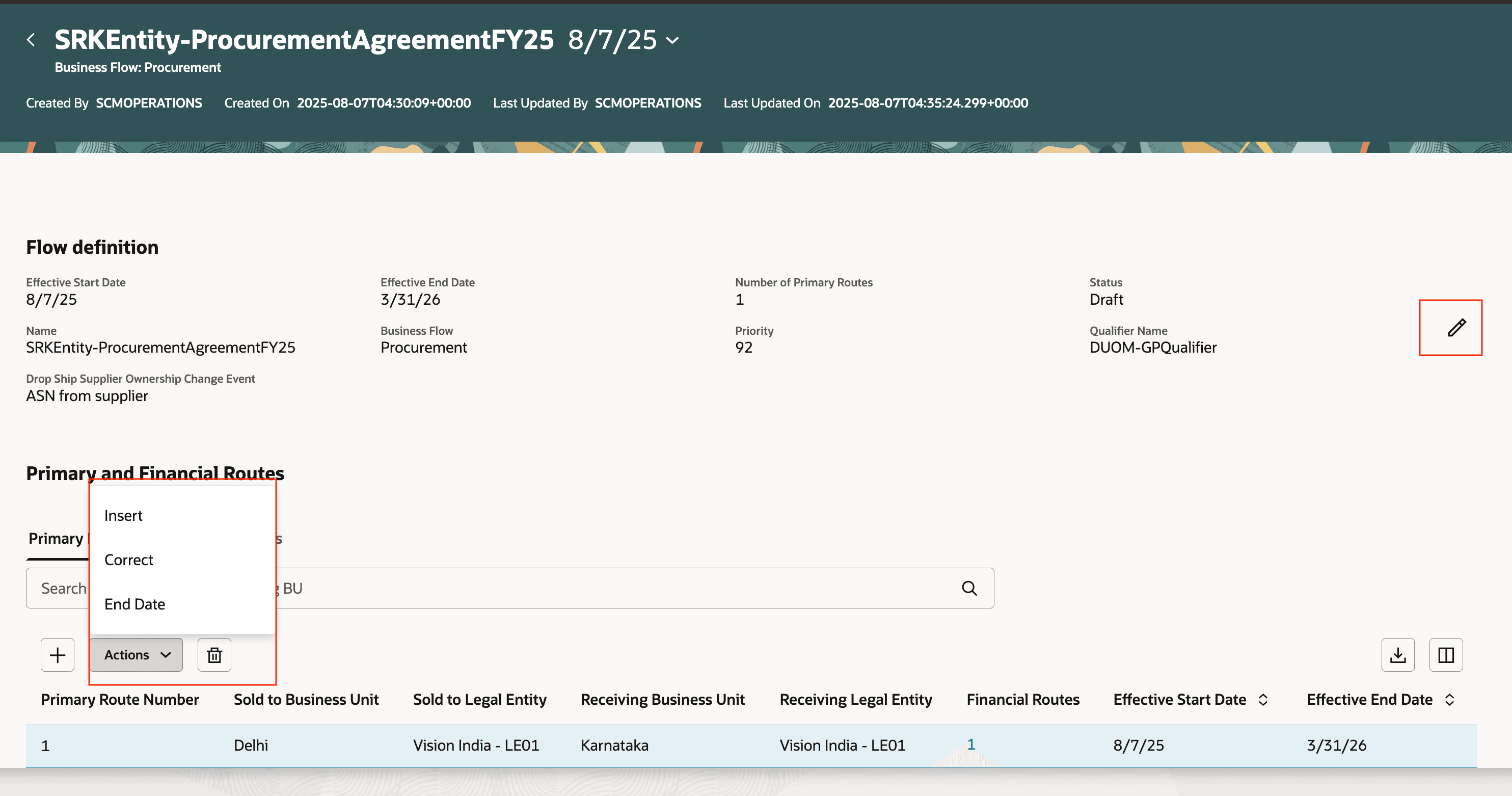Open Financial Routes link value 1
This screenshot has width=1512, height=796.
(x=971, y=745)
